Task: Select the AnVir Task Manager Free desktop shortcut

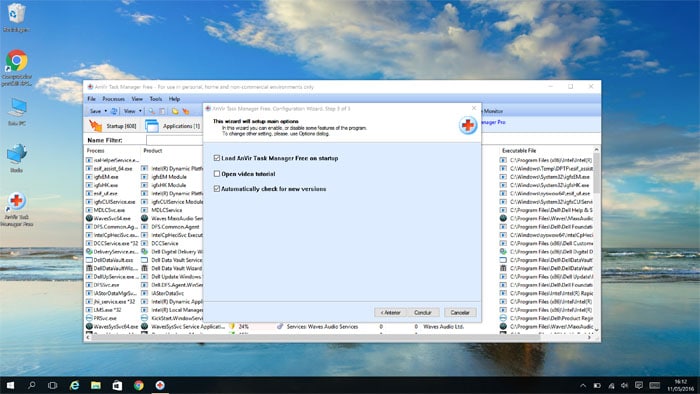Action: 17,209
